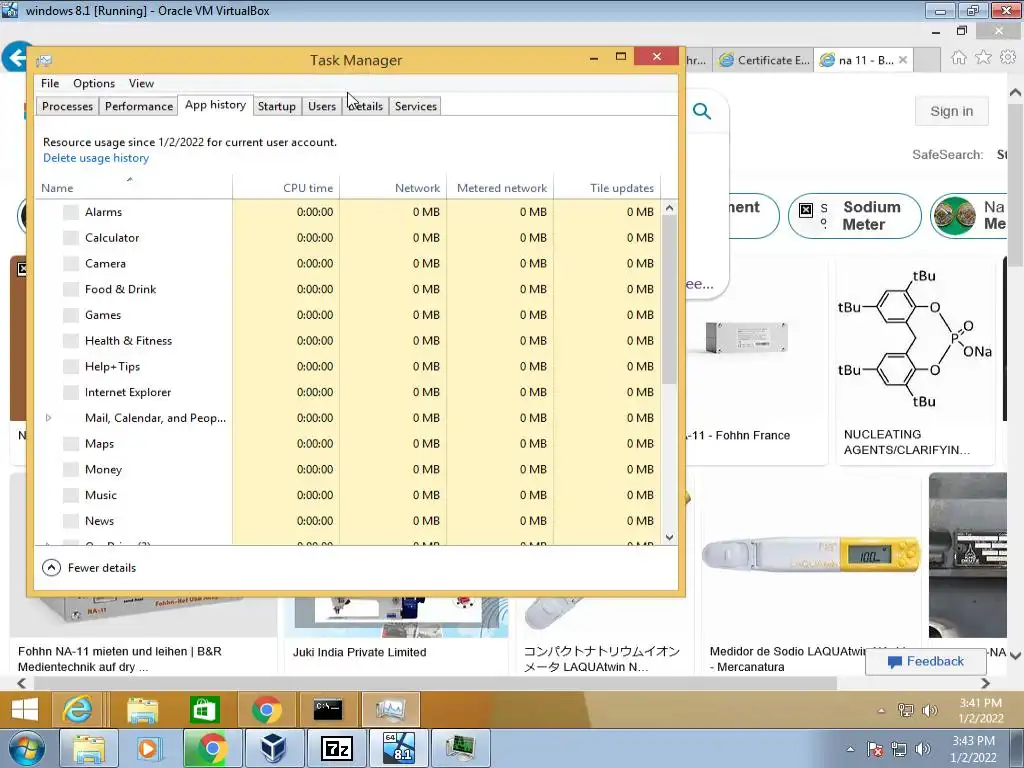Show hidden icons in host tray
Screen dimensions: 1024x768
(x=850, y=749)
